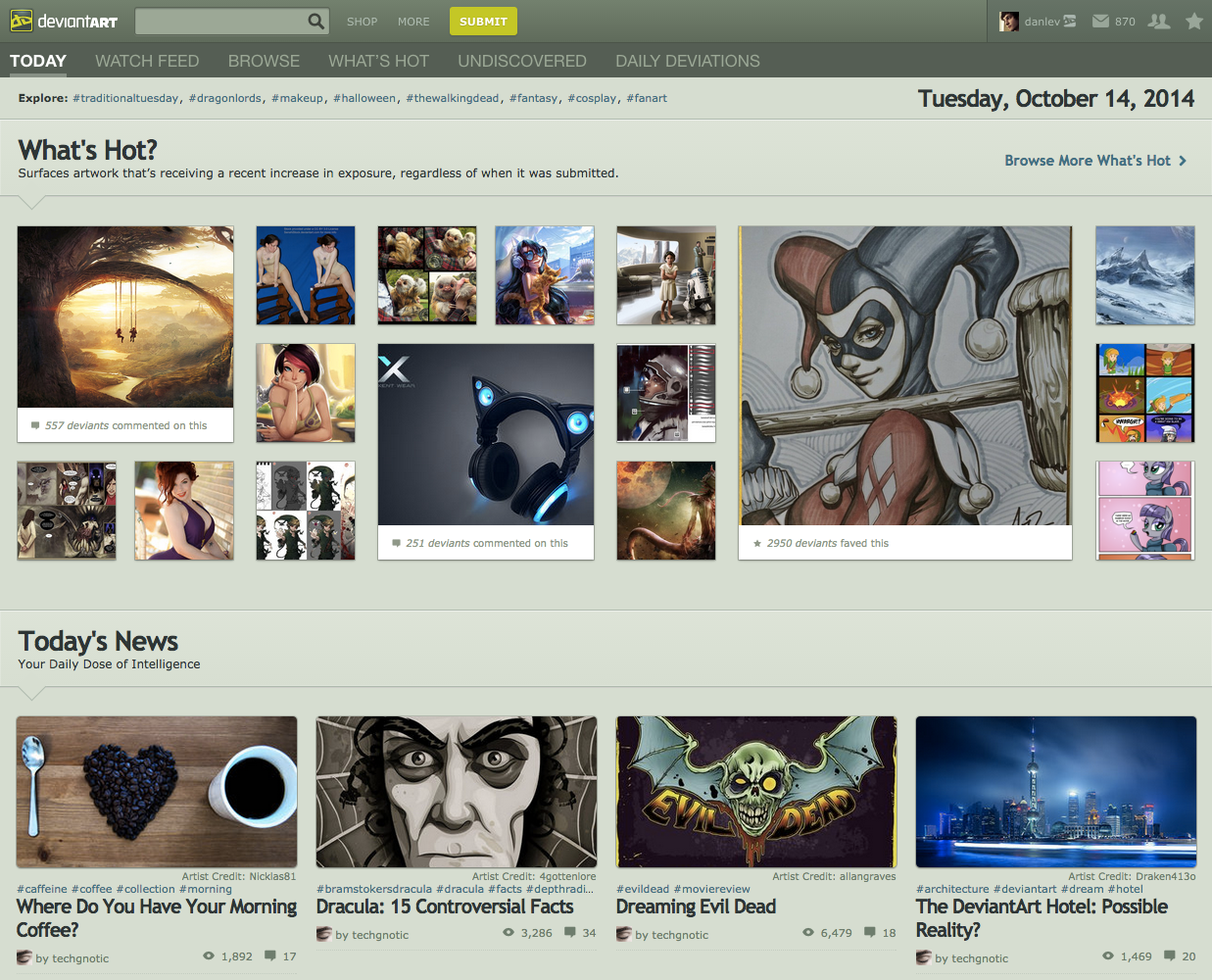The height and width of the screenshot is (980, 1212).
Task: Click the comments icon beside 34
Action: (x=569, y=932)
